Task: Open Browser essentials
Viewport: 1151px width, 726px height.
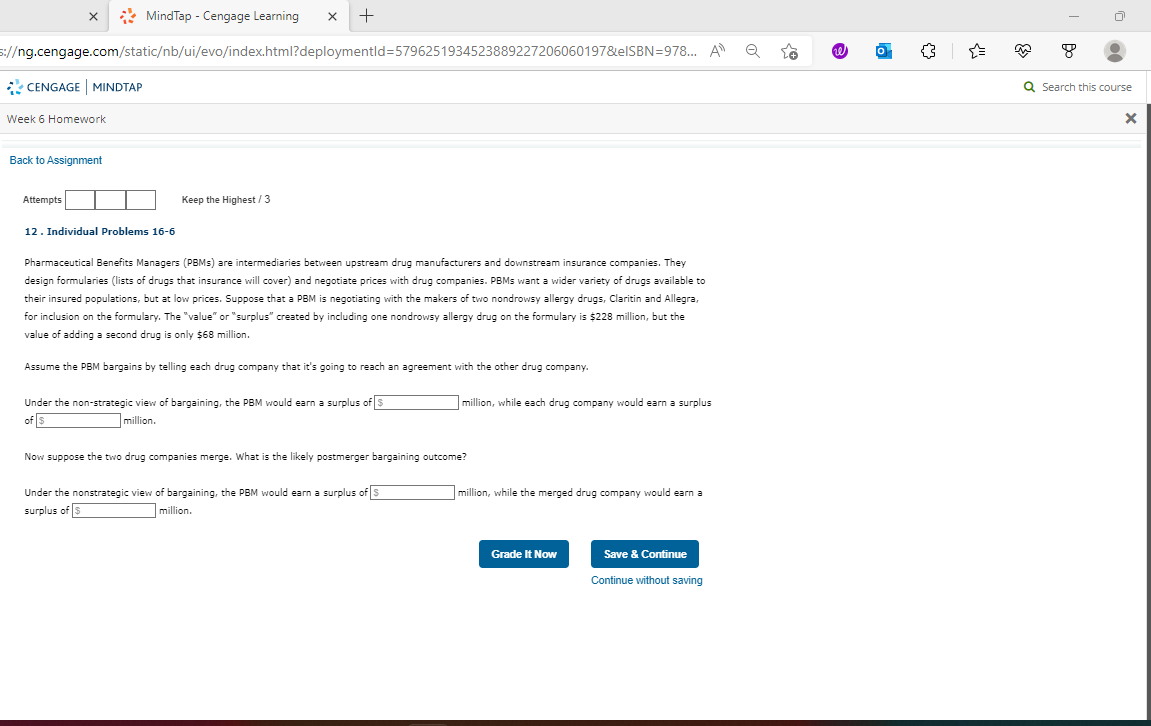Action: click(x=1022, y=50)
